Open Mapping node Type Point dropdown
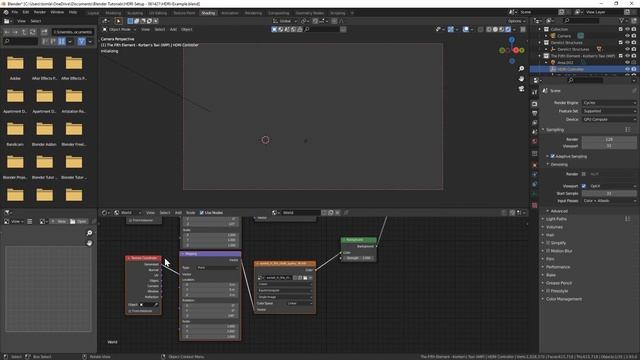This screenshot has height=360, width=640. click(217, 268)
